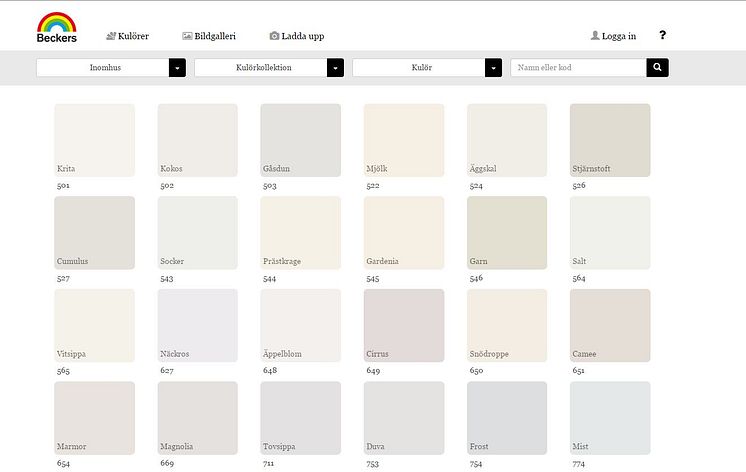Open the Kulörkollektion dropdown
This screenshot has height=472, width=746.
[269, 68]
